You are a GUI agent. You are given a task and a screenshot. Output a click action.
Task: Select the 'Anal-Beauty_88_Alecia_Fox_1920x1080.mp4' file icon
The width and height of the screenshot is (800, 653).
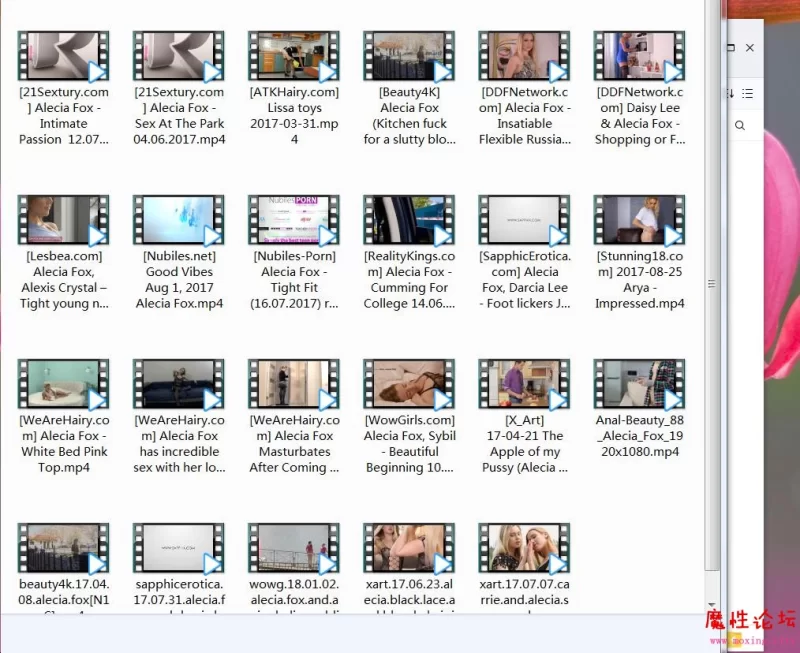click(640, 384)
